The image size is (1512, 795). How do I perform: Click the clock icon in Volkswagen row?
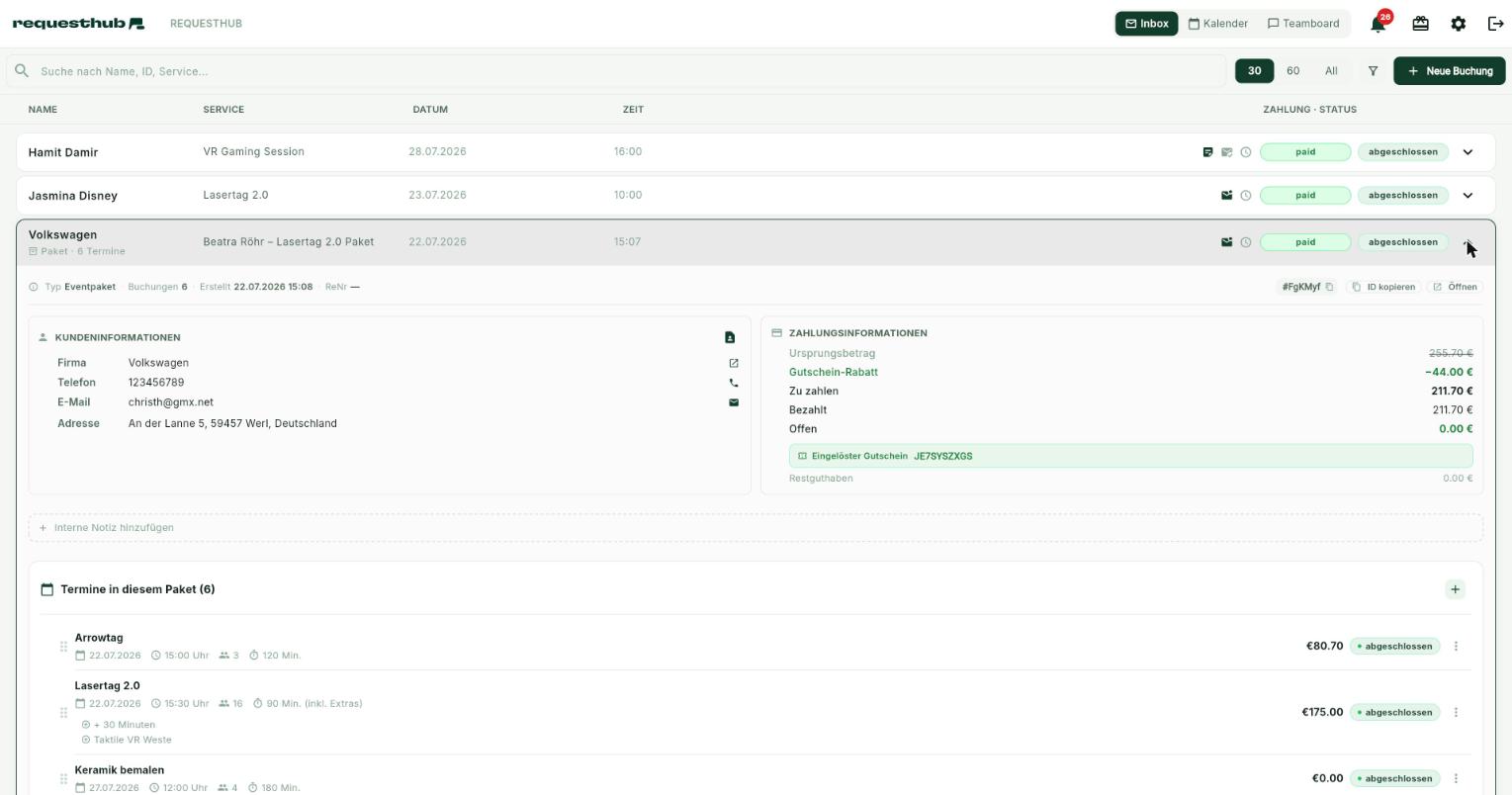pyautogui.click(x=1246, y=242)
